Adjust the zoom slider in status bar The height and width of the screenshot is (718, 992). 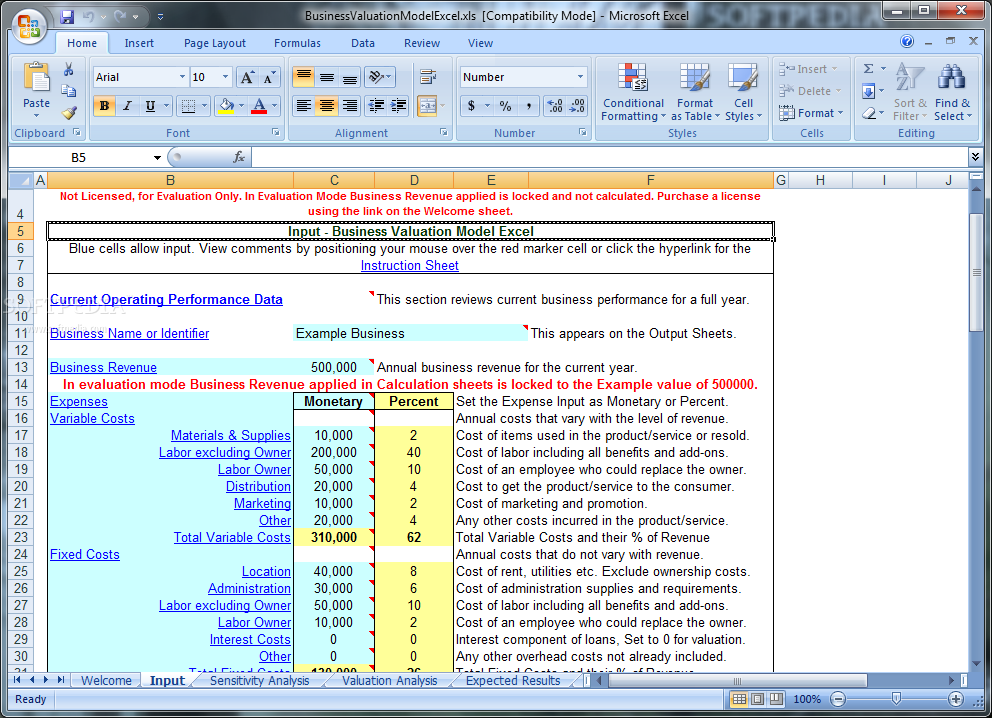coord(897,699)
